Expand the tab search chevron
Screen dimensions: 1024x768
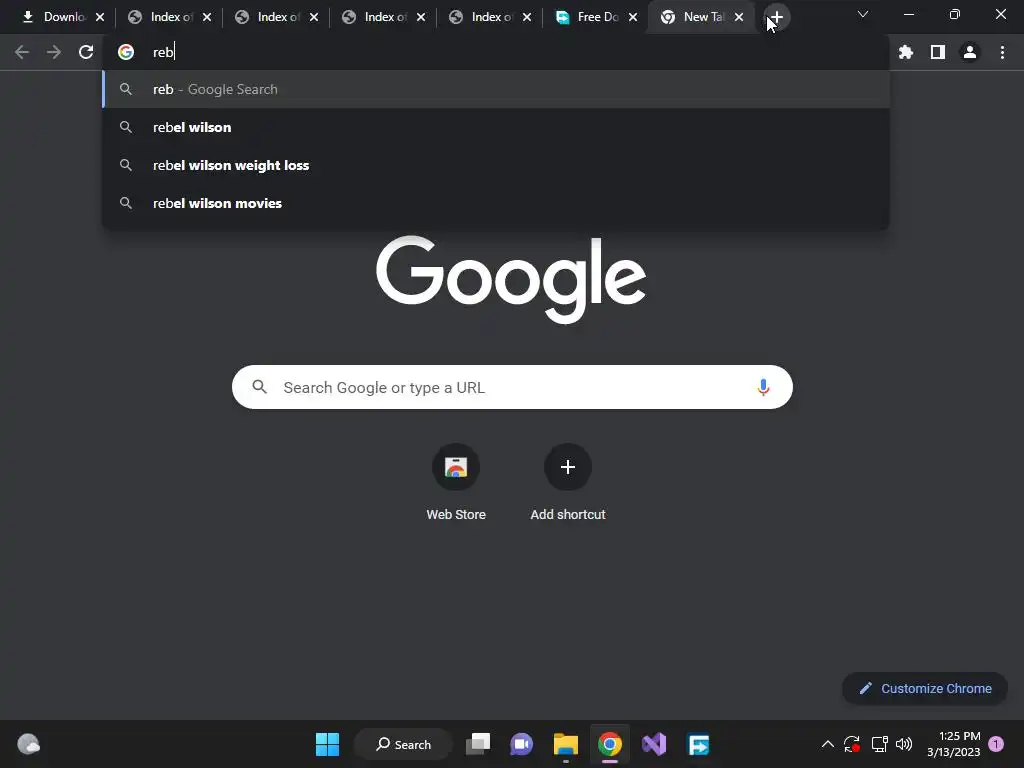tap(863, 14)
